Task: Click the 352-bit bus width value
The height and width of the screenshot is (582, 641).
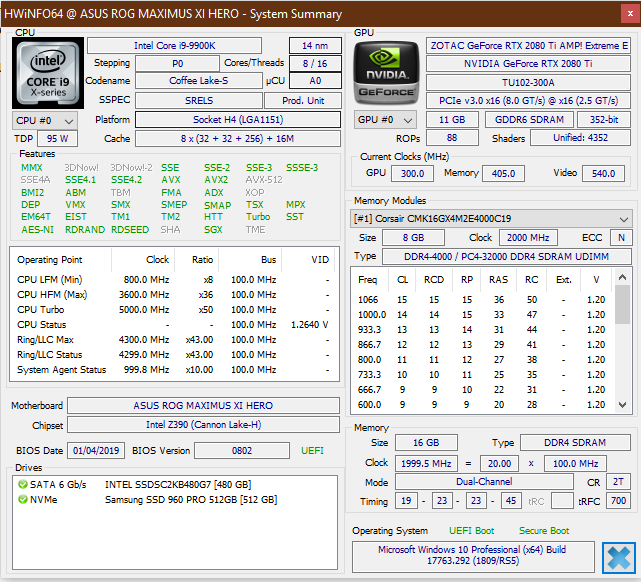Action: tap(604, 120)
